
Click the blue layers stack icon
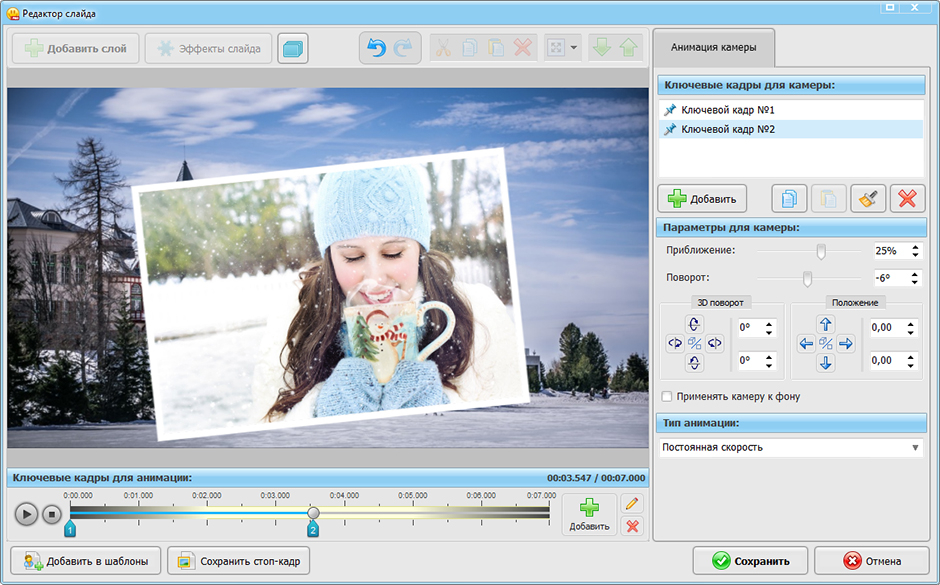pyautogui.click(x=293, y=49)
